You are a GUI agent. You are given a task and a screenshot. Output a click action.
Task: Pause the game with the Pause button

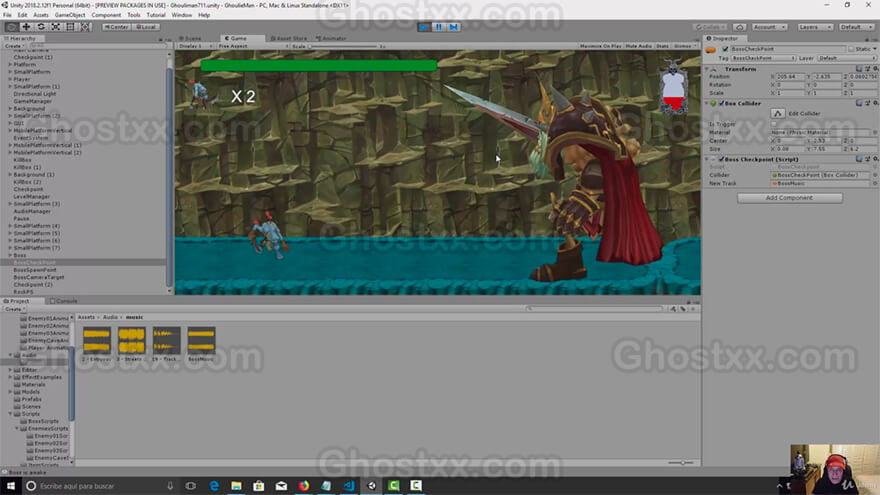tap(439, 27)
